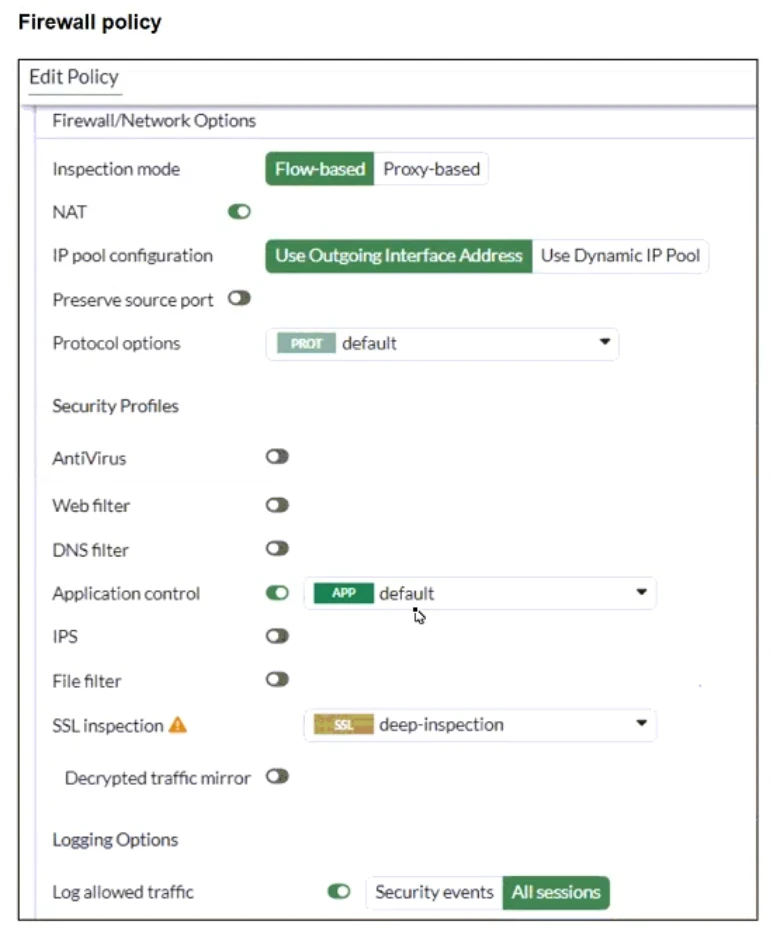
Task: Open the Protocol options dropdown
Action: [x=604, y=343]
